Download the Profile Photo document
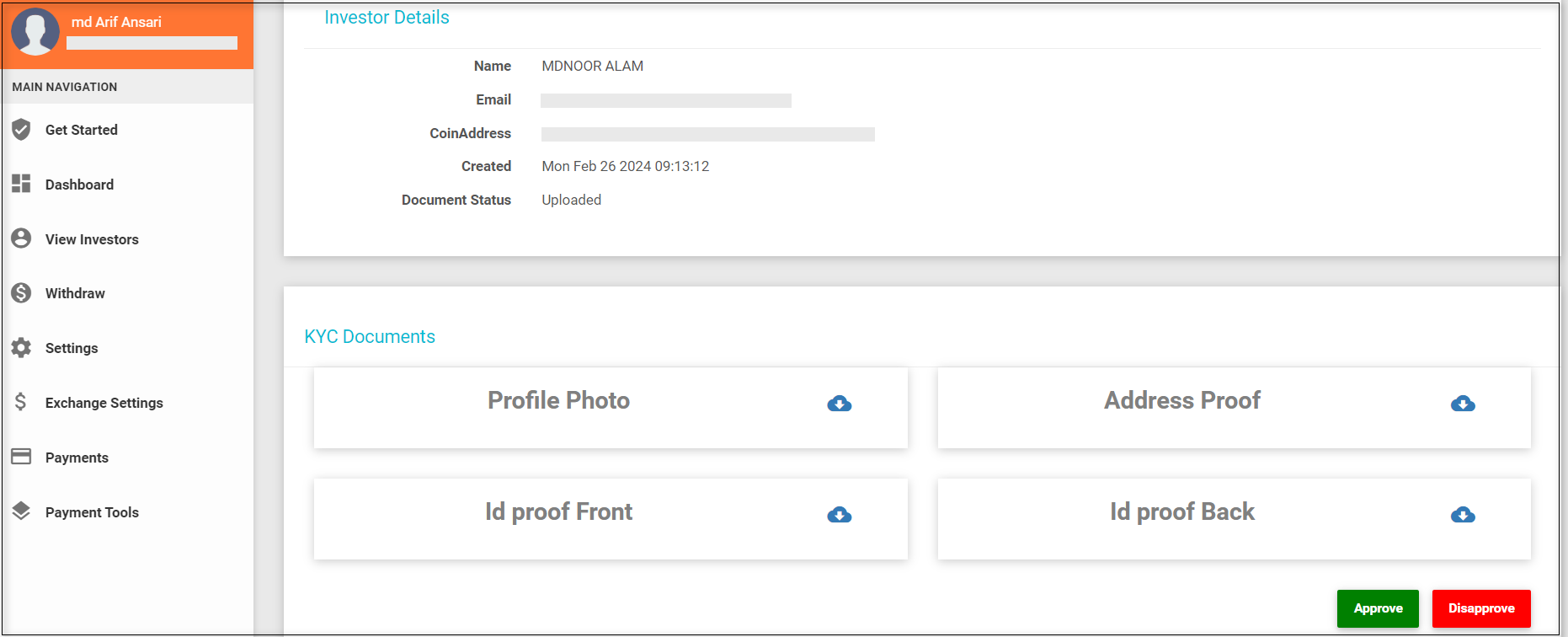 point(839,404)
